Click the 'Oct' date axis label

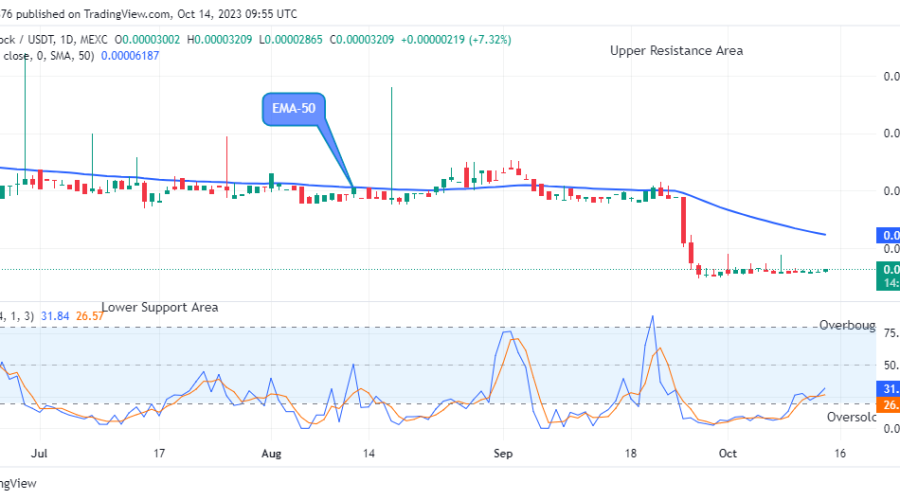click(728, 454)
